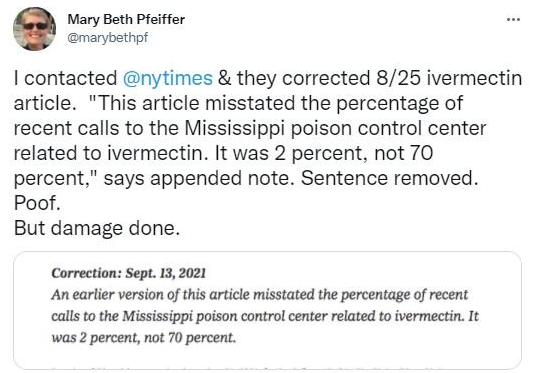
Task: Click the 'But damage done.' line
Action: coord(97,228)
